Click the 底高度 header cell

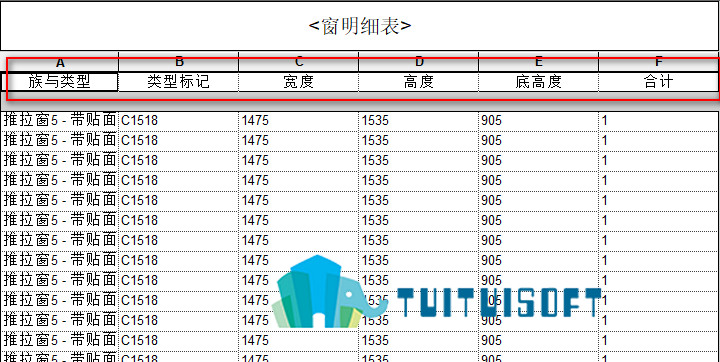click(x=539, y=82)
